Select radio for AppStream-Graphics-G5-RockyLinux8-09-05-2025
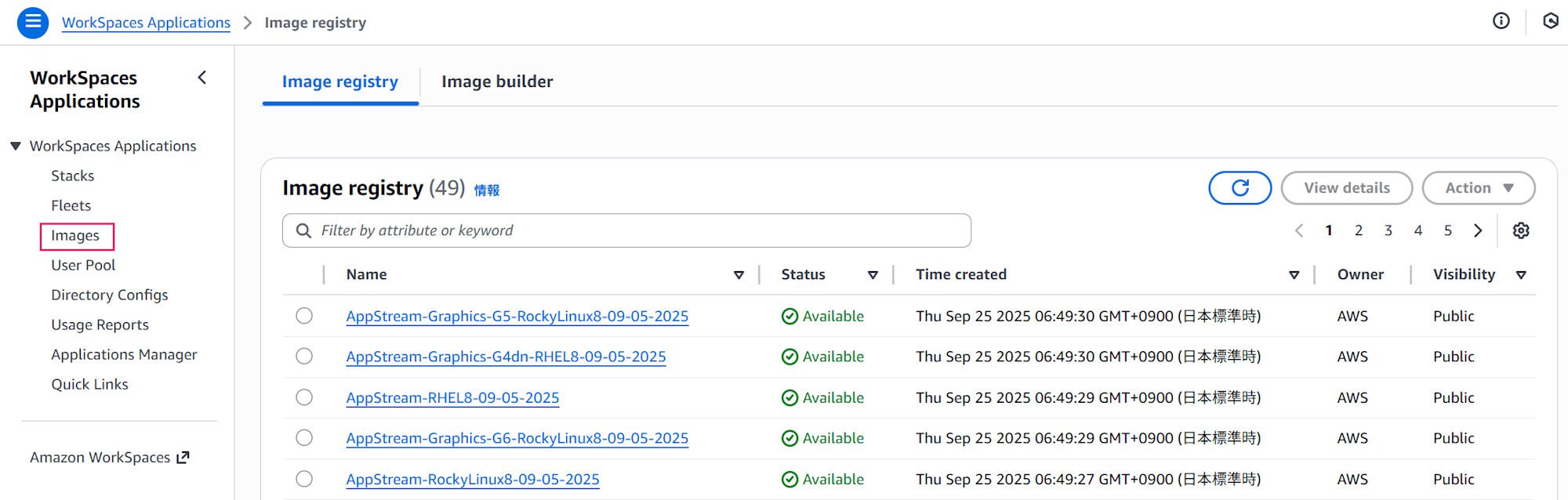 coord(304,316)
